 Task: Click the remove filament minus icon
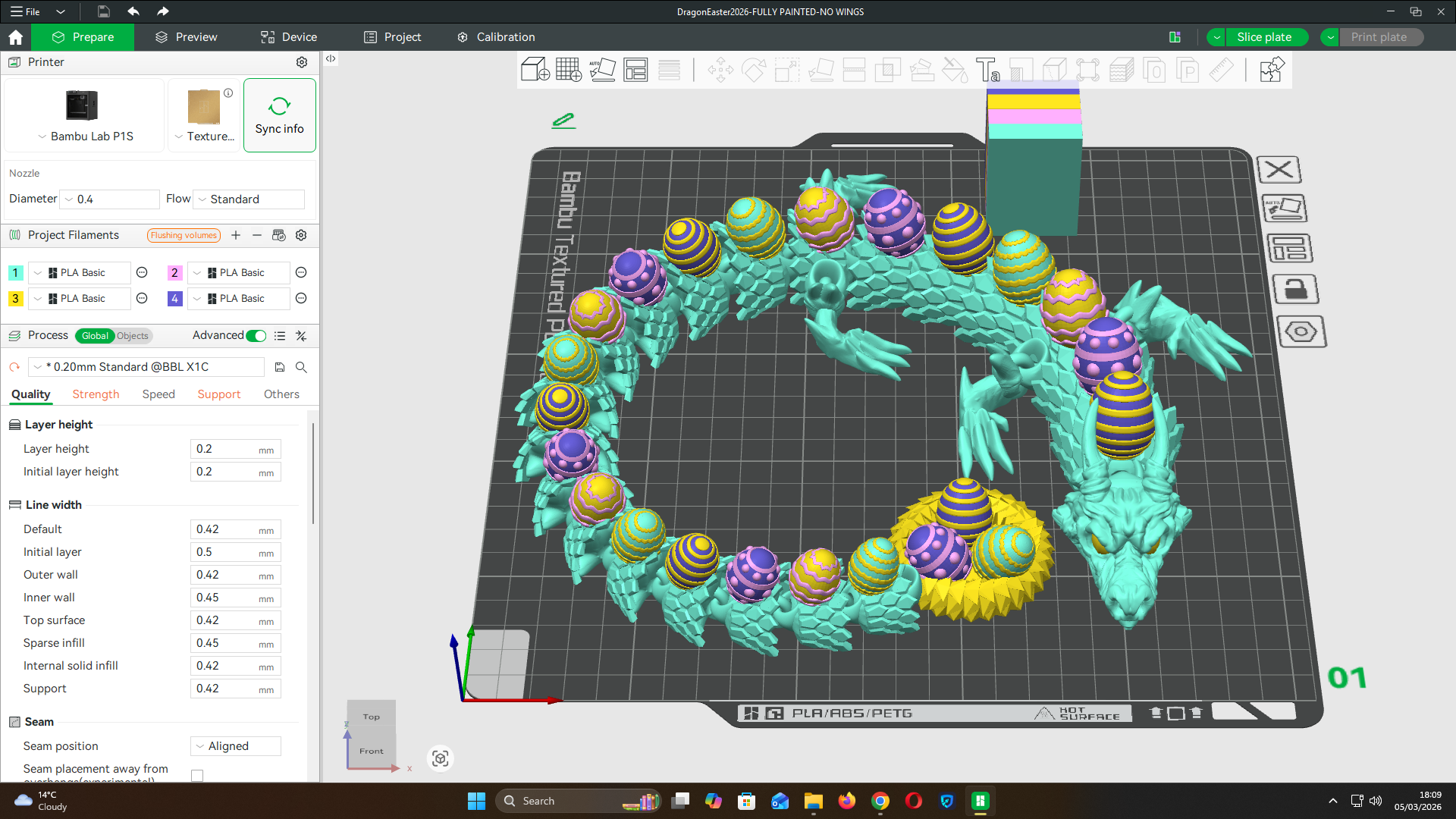257,235
